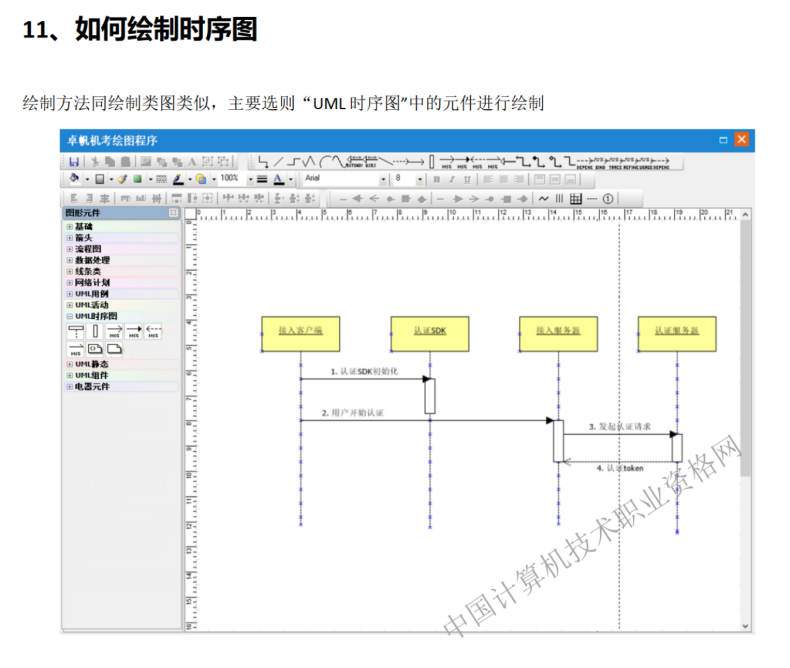This screenshot has height=668, width=790.
Task: Click the vertical scrollbar up arrow
Action: pyautogui.click(x=745, y=215)
